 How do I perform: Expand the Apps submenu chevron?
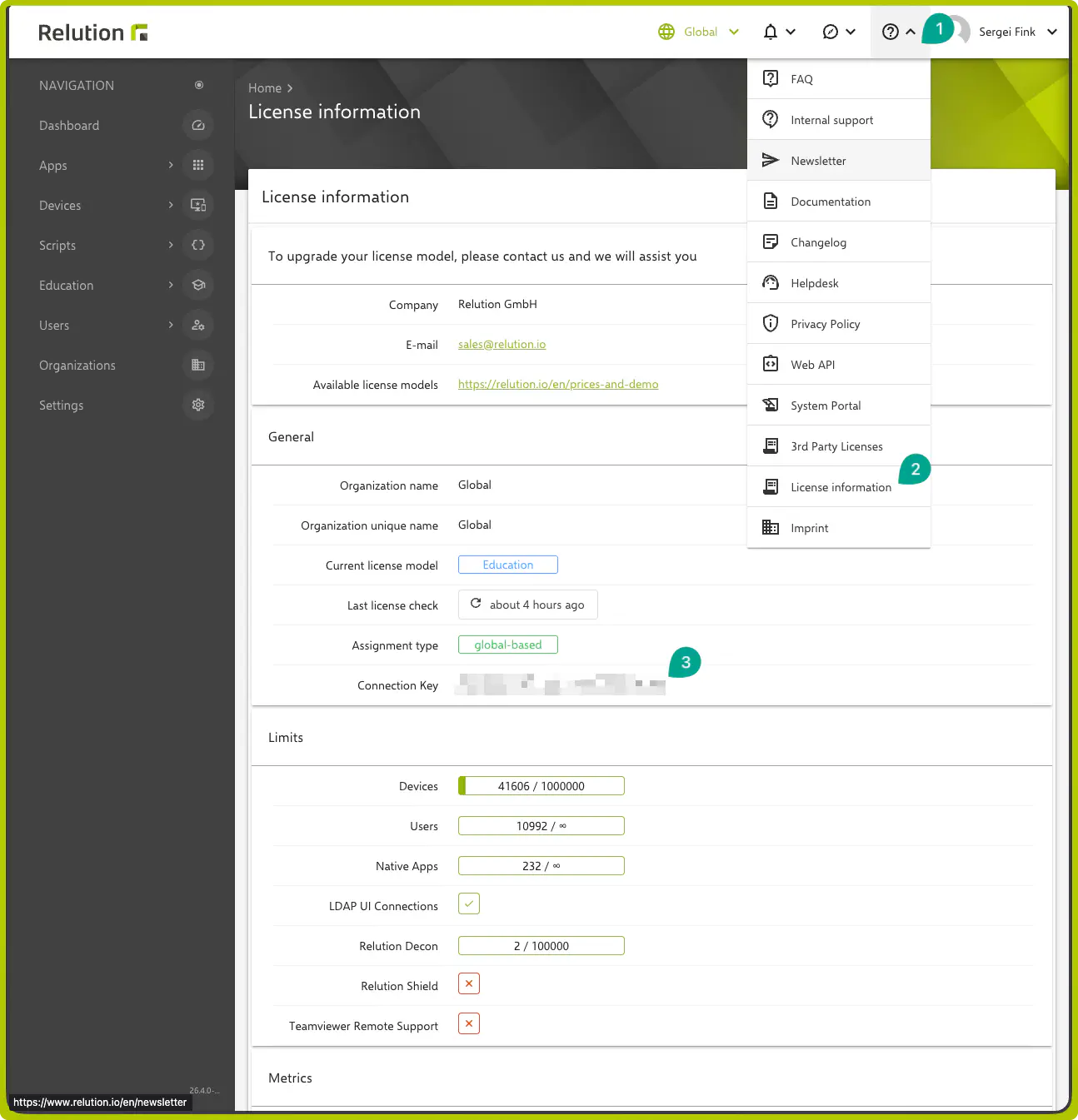tap(171, 165)
